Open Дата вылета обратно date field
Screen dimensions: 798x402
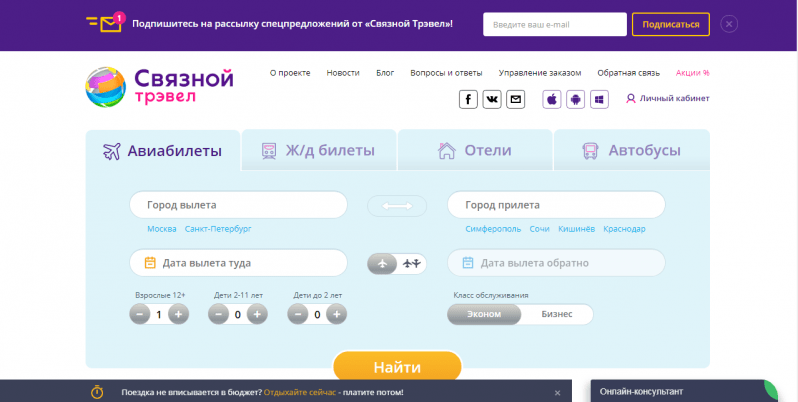556,263
